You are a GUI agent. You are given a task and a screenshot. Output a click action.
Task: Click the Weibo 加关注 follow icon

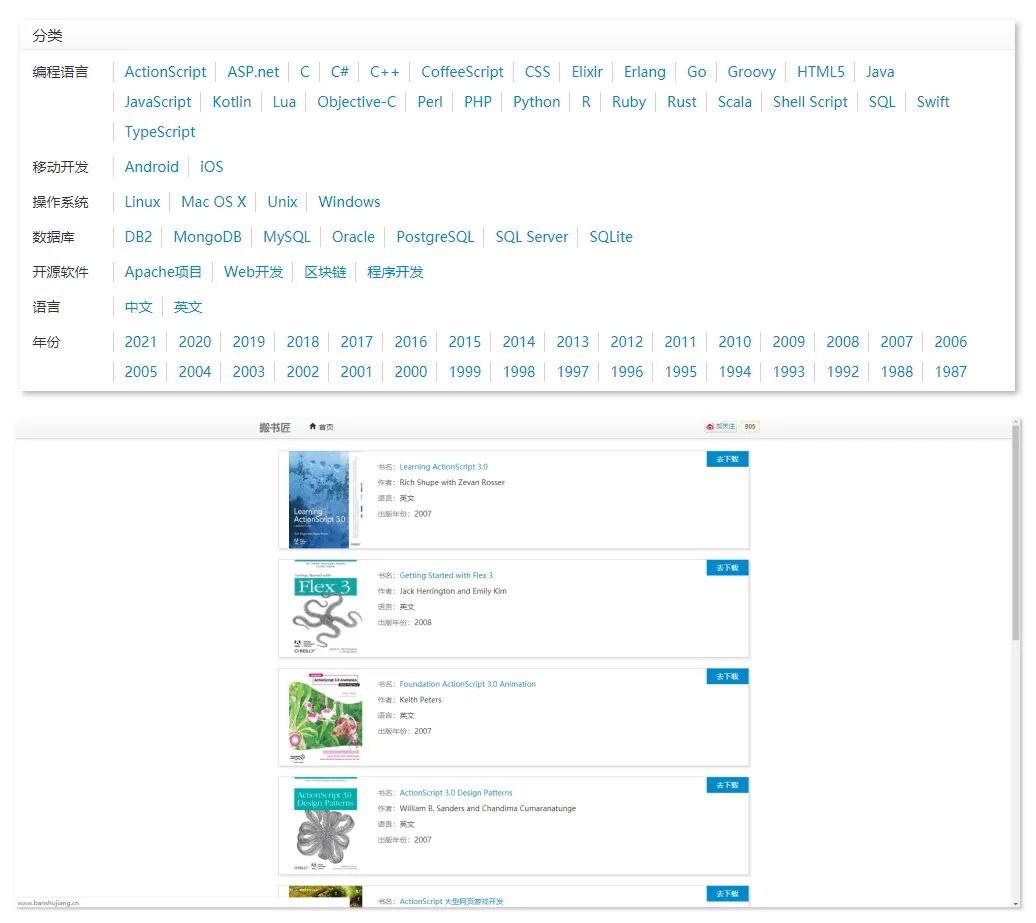click(x=710, y=427)
